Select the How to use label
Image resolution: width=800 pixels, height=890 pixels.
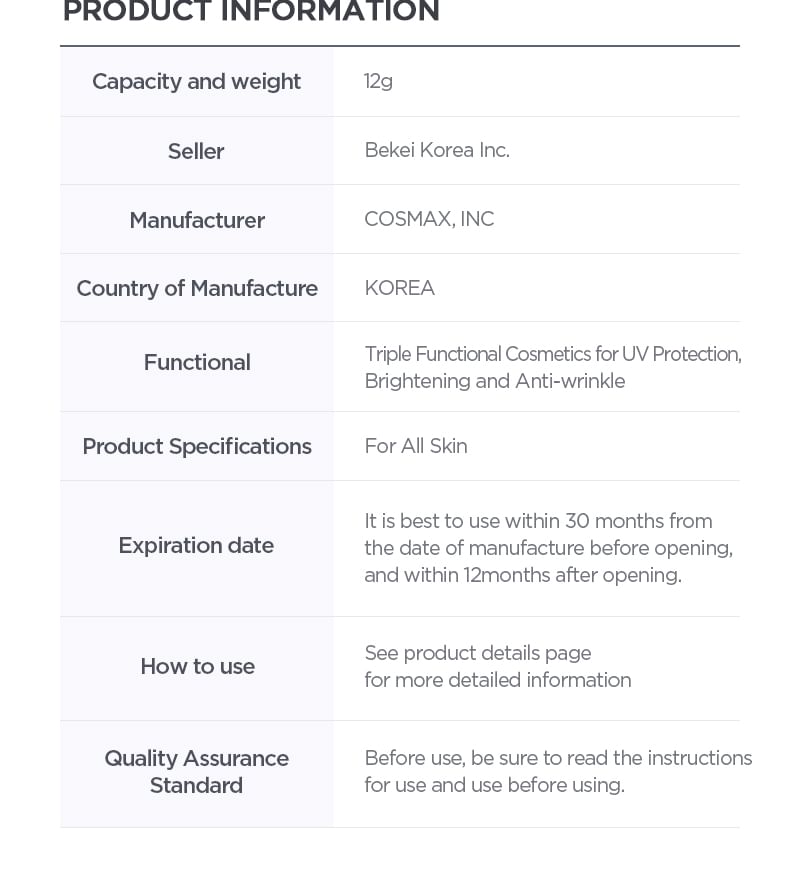click(198, 666)
